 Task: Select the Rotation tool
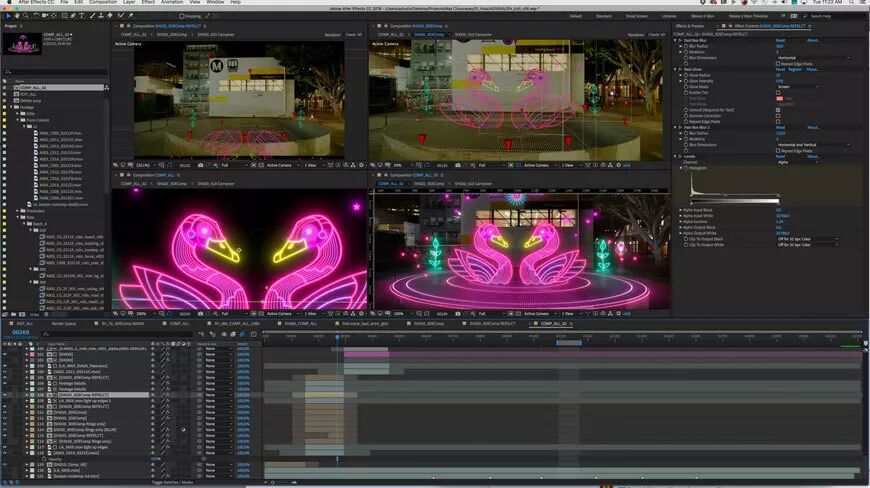pyautogui.click(x=37, y=16)
